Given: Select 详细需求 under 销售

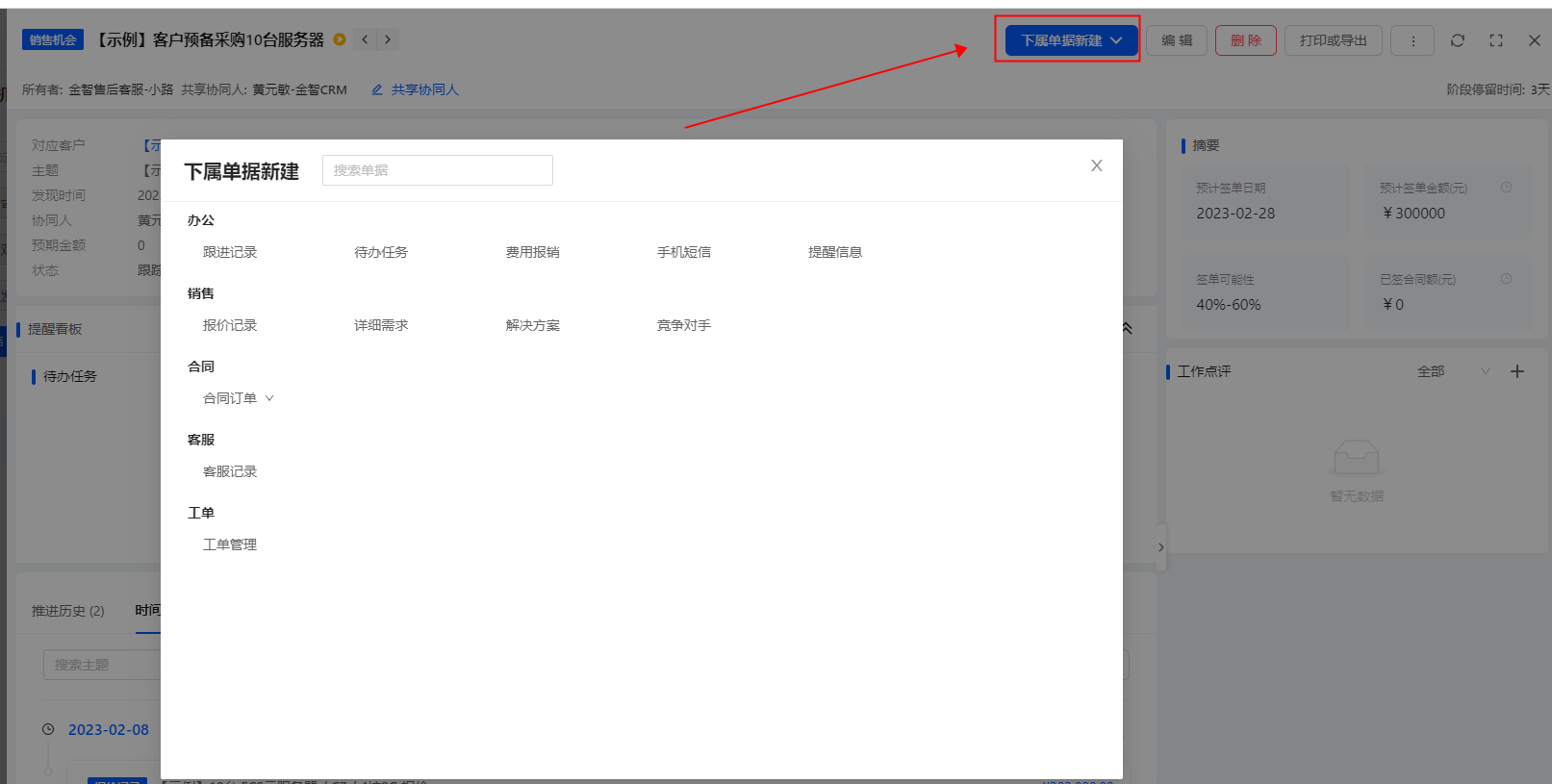Looking at the screenshot, I should tap(381, 325).
